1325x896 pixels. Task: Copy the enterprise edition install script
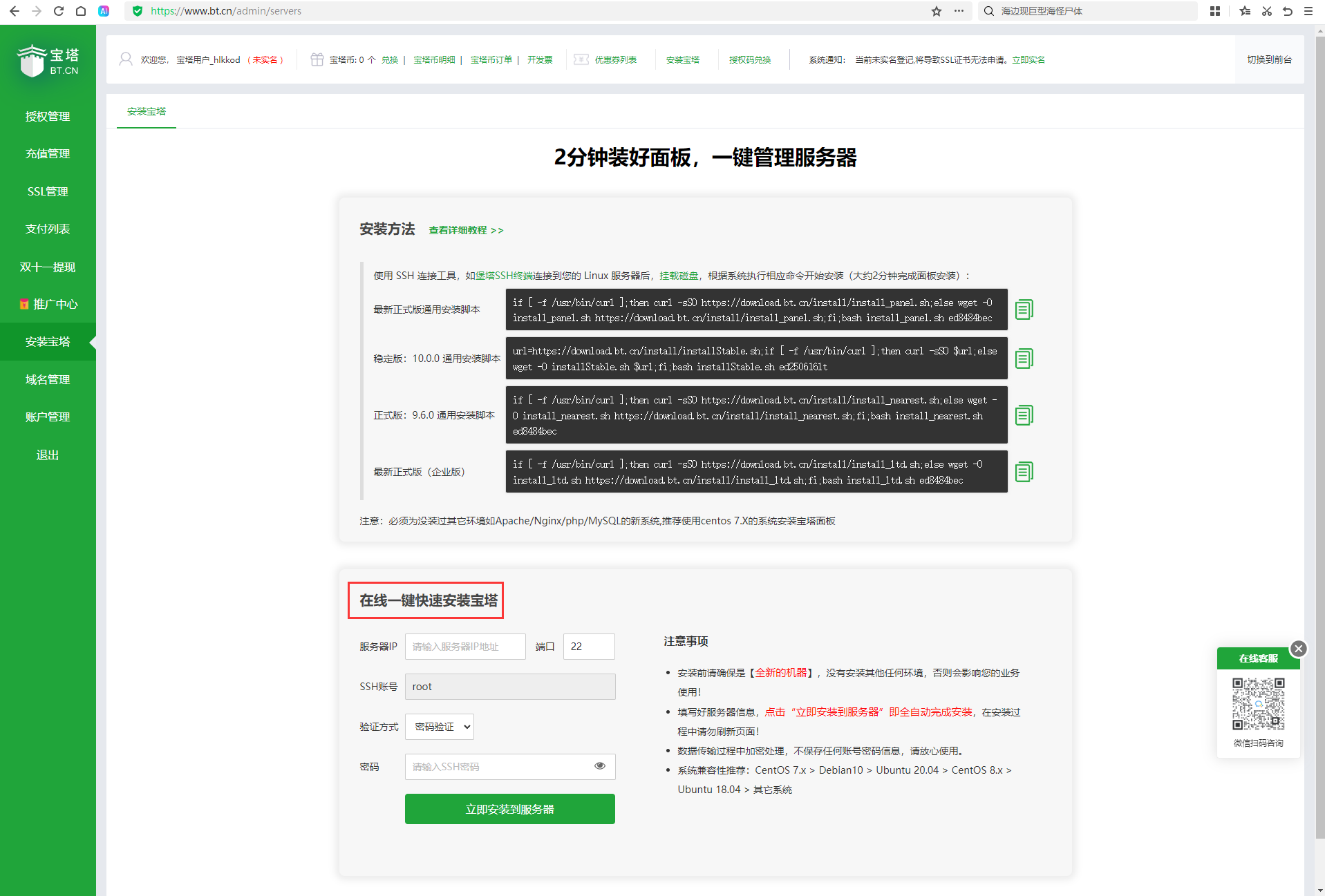pos(1024,472)
